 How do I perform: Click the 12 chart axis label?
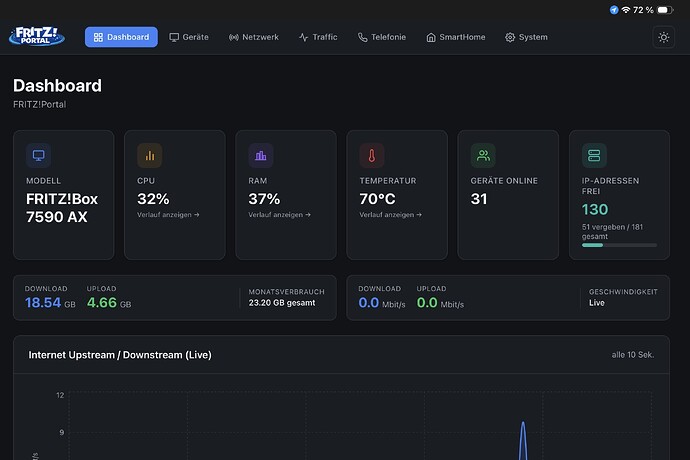[x=60, y=395]
